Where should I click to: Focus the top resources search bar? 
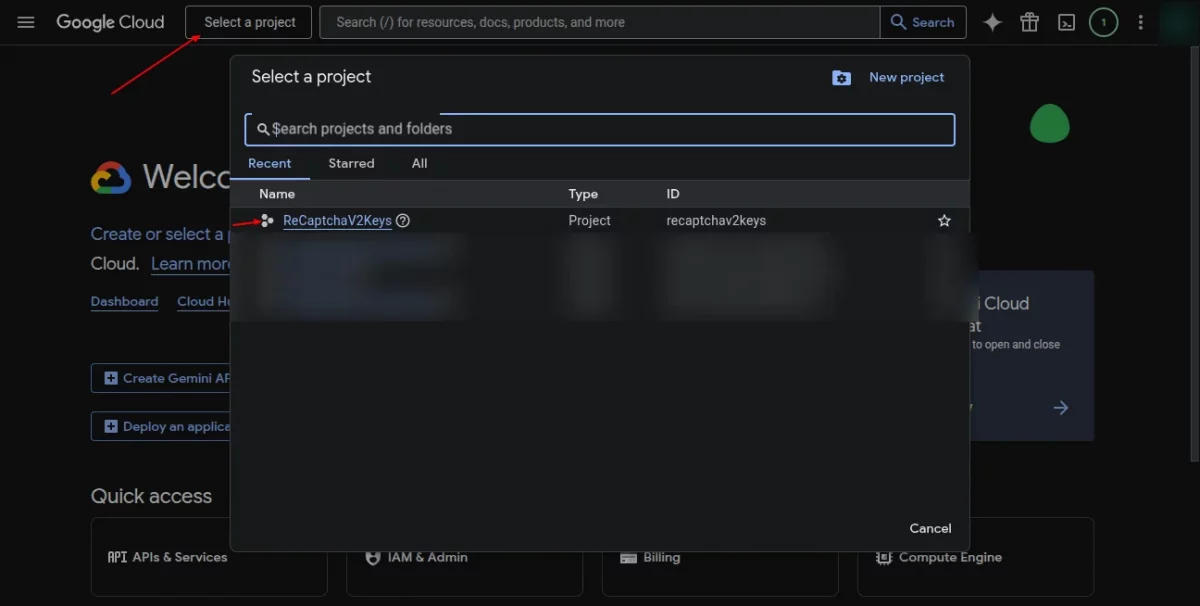(600, 22)
